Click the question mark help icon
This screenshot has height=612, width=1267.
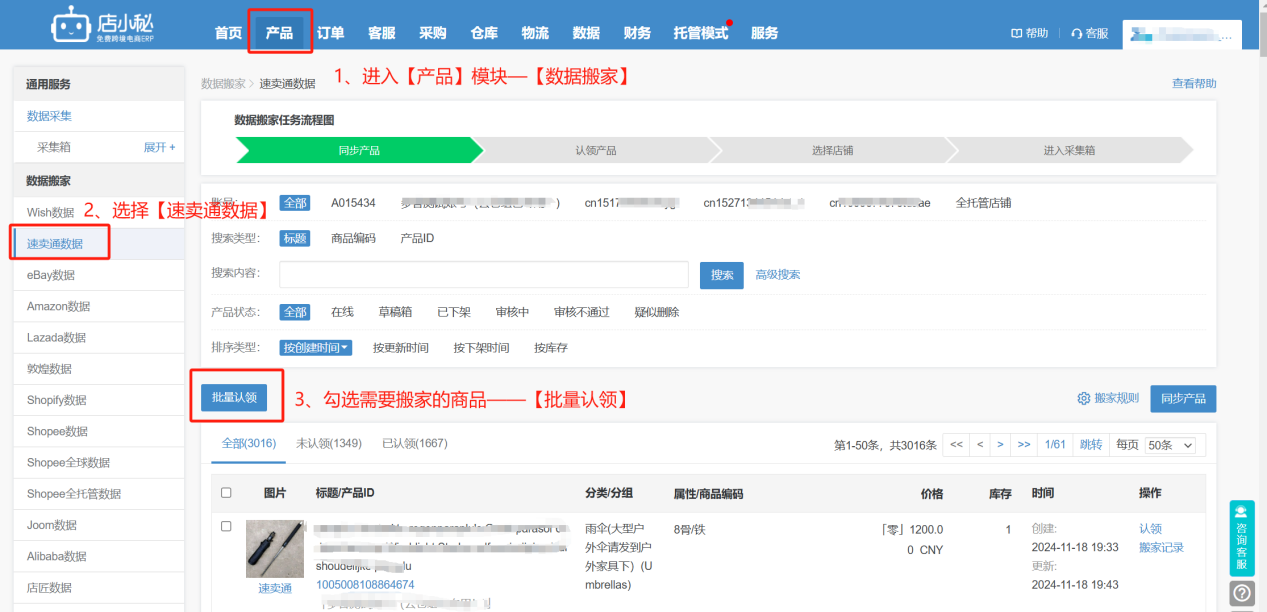tap(1241, 594)
